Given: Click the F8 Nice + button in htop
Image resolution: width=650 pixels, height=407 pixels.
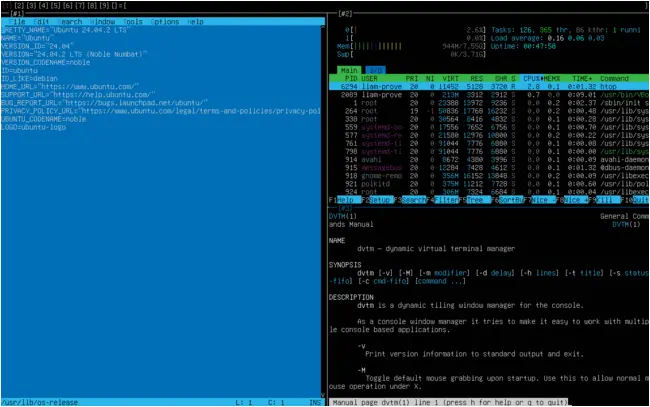Looking at the screenshot, I should click(572, 200).
